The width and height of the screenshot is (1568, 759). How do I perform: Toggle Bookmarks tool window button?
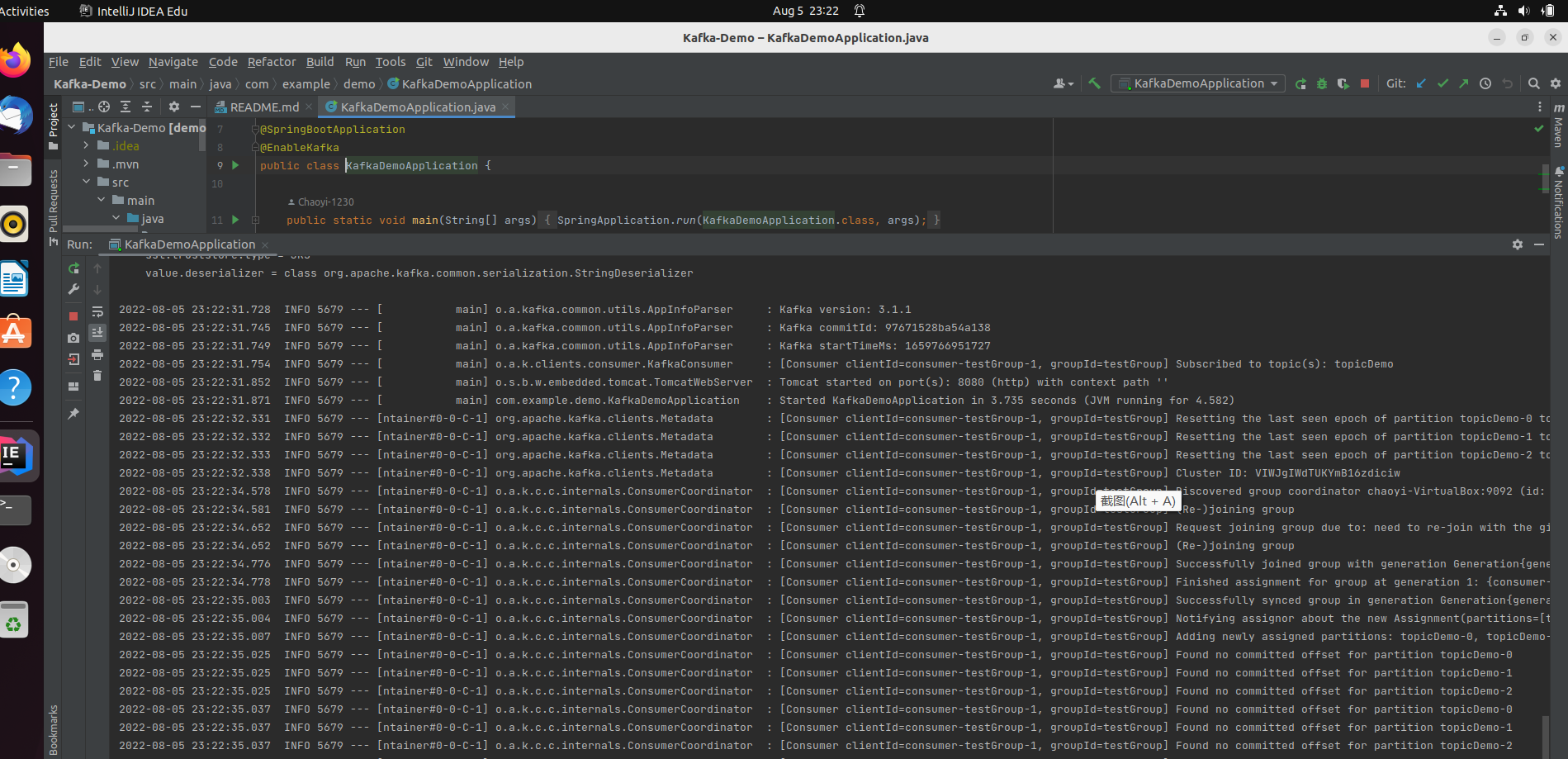(x=54, y=729)
